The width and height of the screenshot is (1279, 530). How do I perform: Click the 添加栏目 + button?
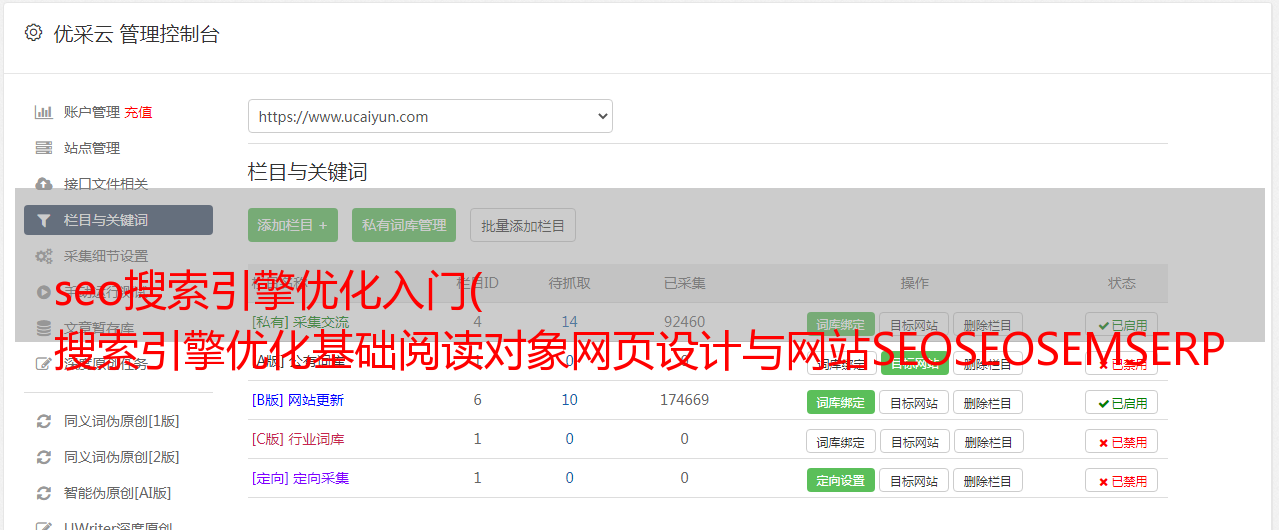click(x=293, y=225)
